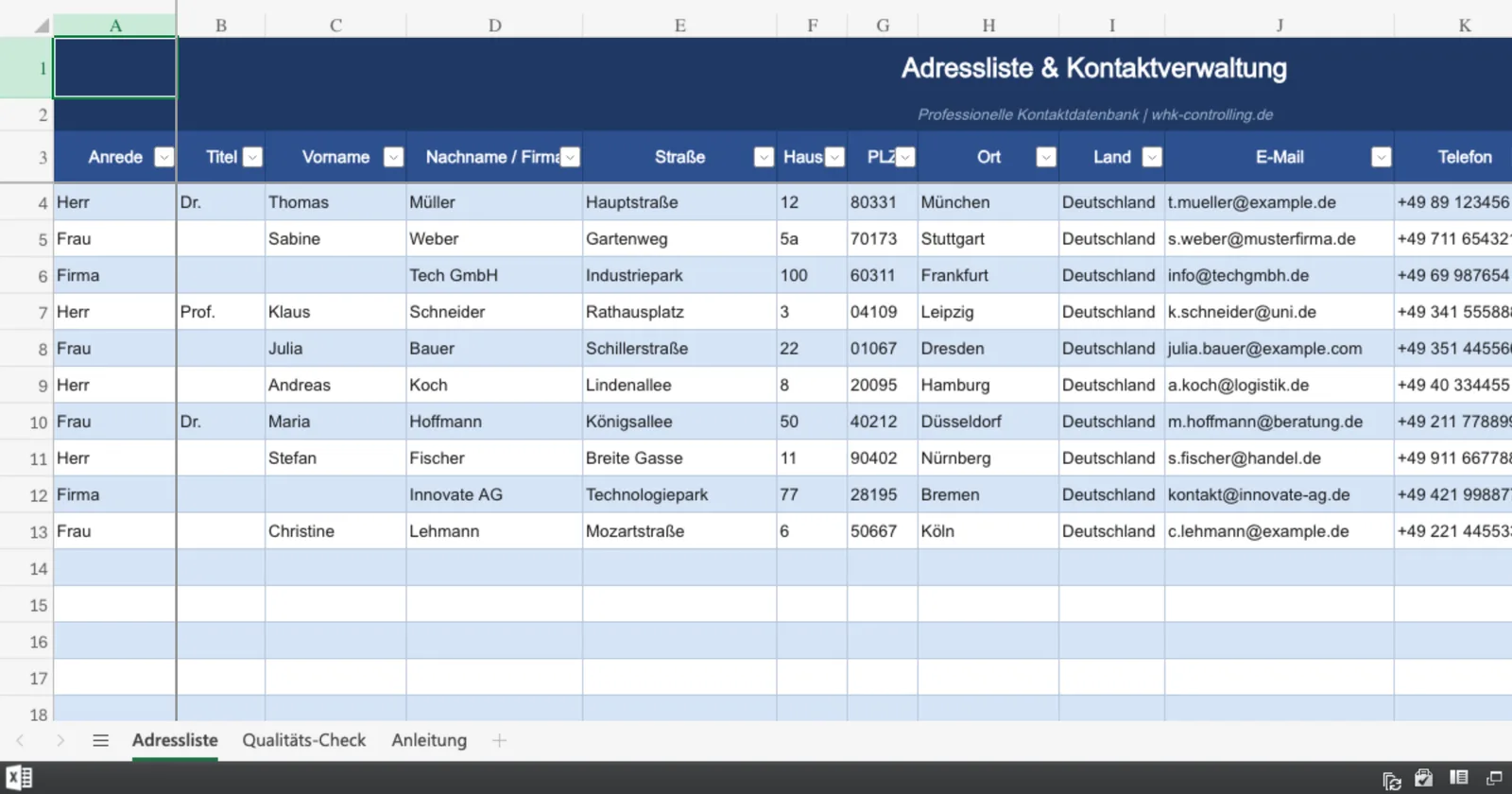Select the cell containing Rathausplatz
Image resolution: width=1512 pixels, height=794 pixels.
[x=679, y=312]
